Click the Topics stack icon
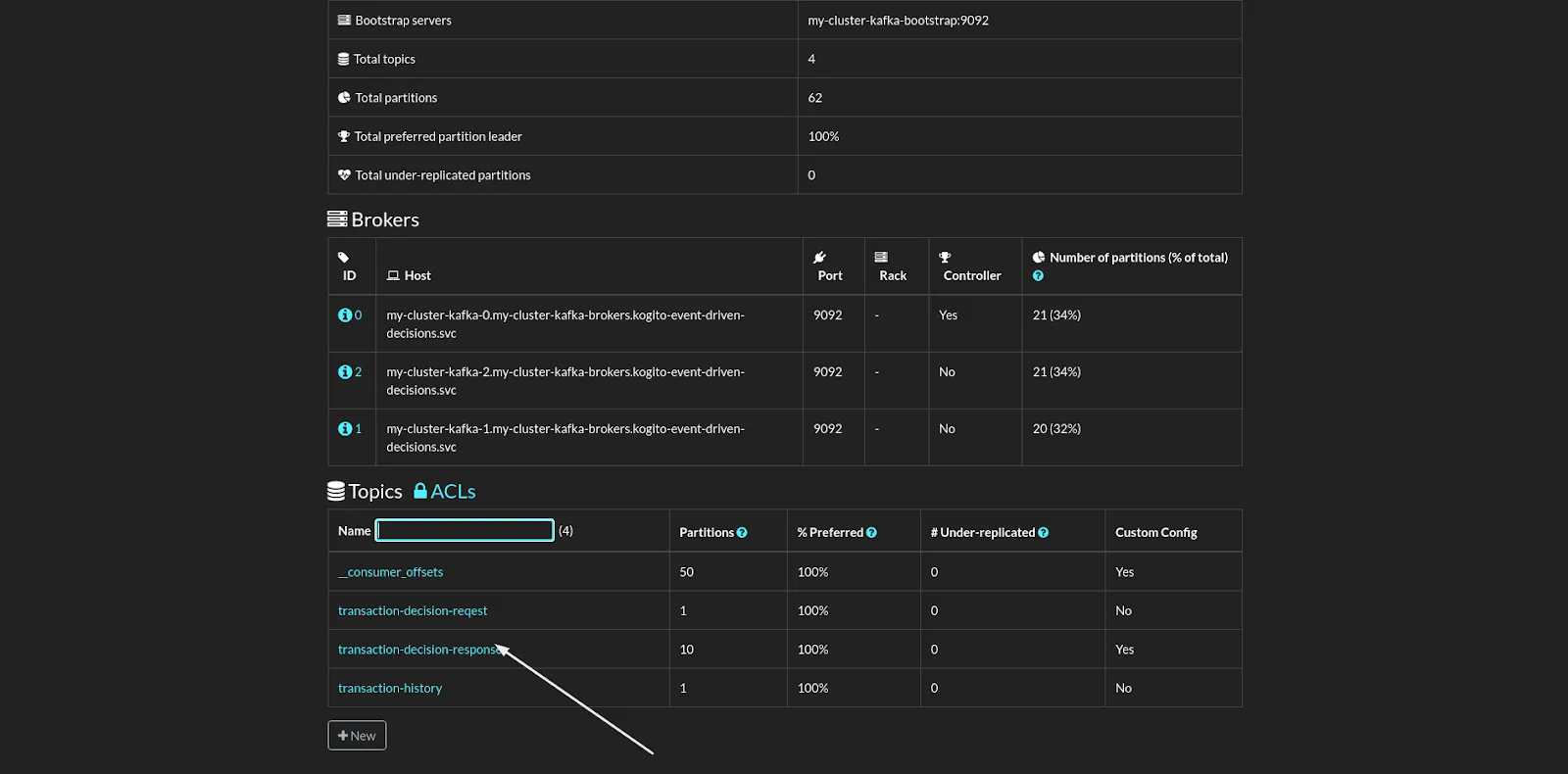 [x=336, y=491]
